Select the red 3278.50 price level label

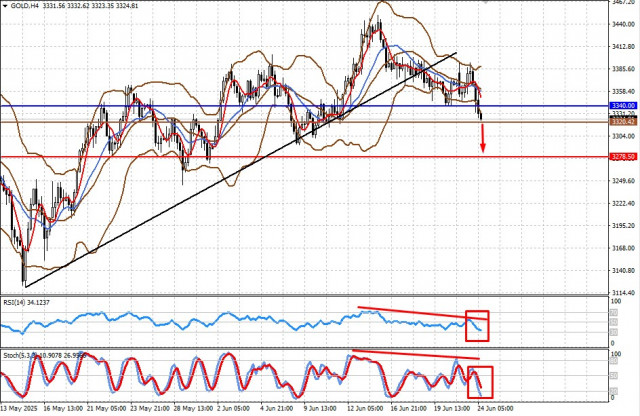pyautogui.click(x=623, y=157)
